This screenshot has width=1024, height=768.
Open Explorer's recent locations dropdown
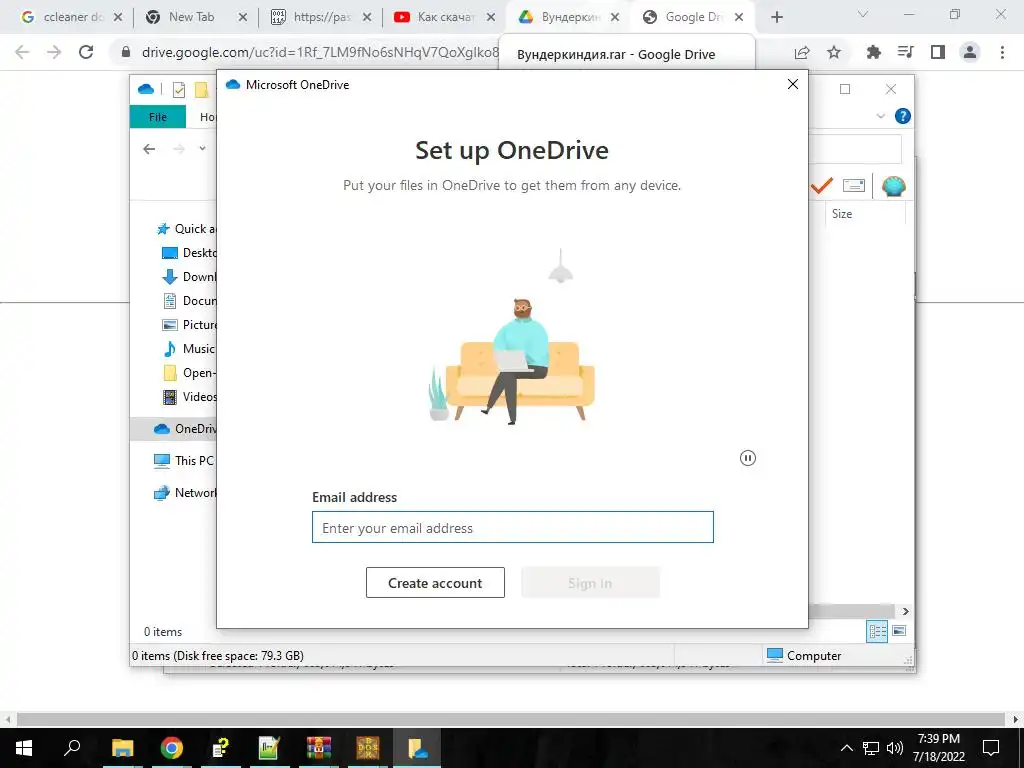pos(202,149)
